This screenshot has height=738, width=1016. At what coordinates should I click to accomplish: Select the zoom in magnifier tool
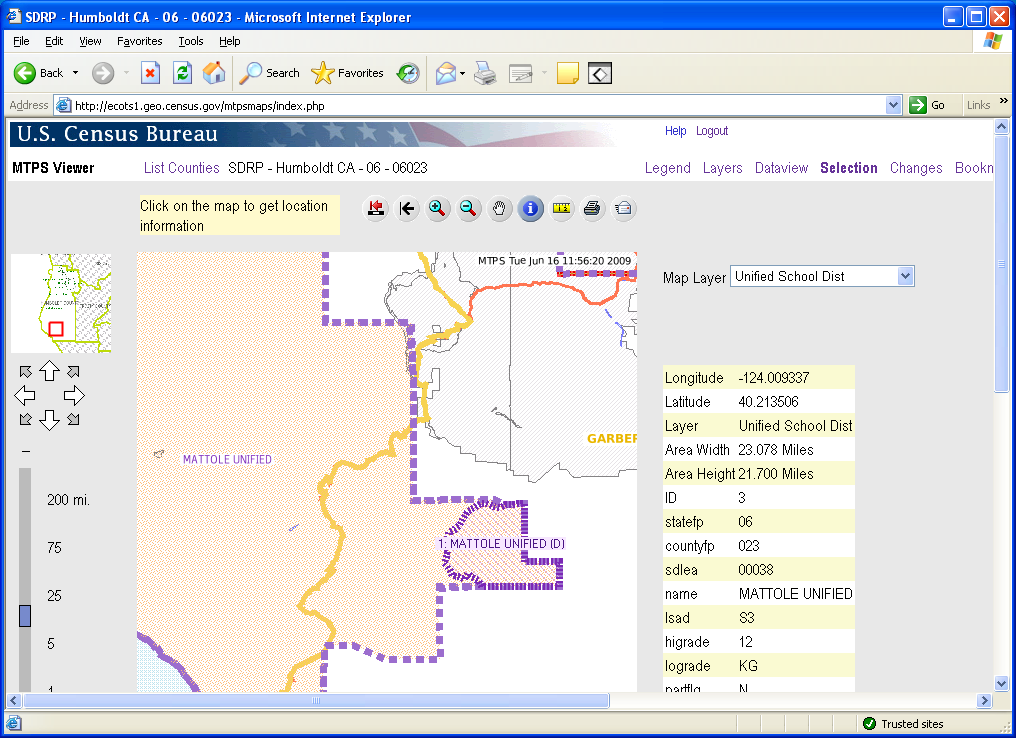pos(437,209)
